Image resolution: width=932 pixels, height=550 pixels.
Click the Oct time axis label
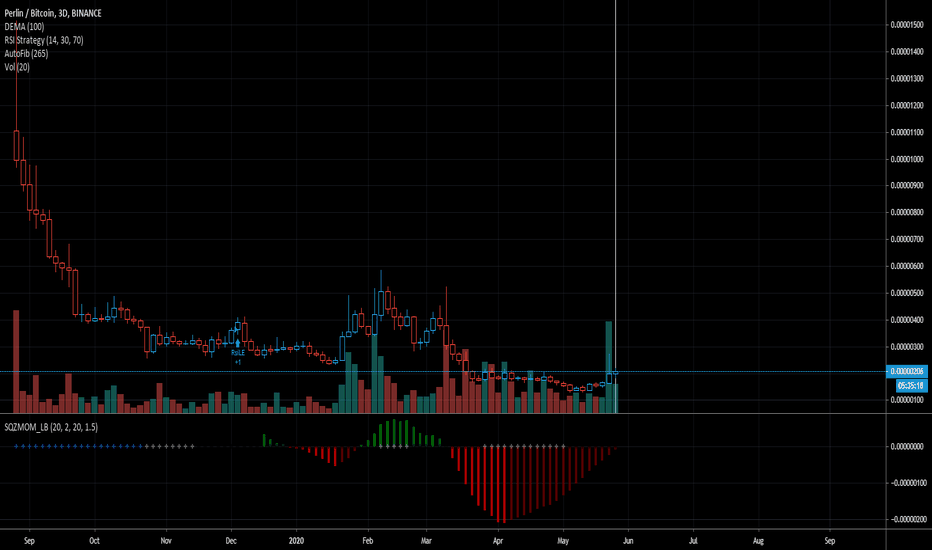[95, 540]
